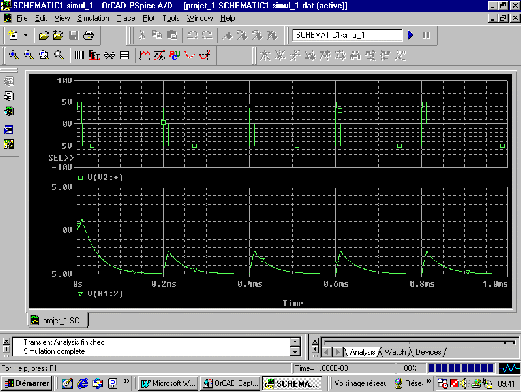Run the simulation with blue play button
The height and width of the screenshot is (392, 521).
411,35
